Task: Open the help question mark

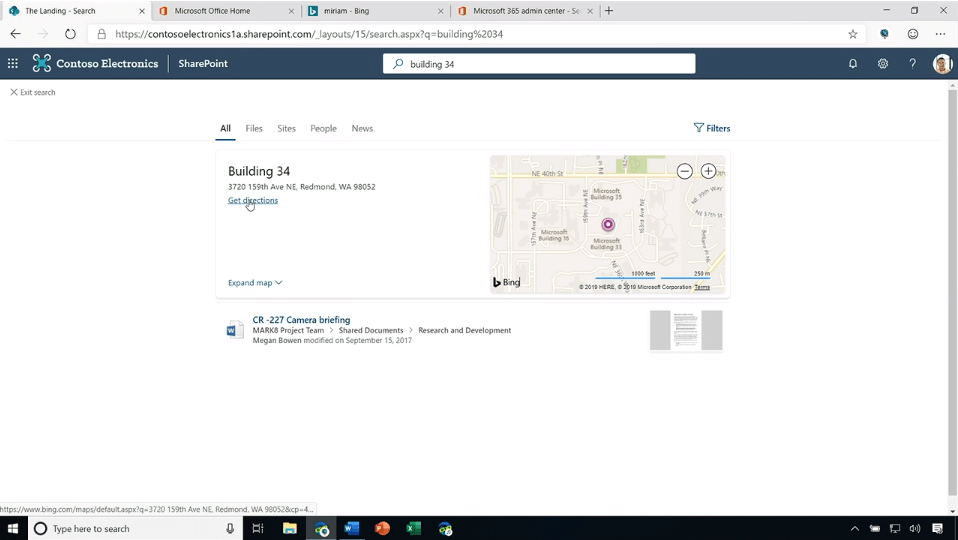Action: tap(912, 64)
